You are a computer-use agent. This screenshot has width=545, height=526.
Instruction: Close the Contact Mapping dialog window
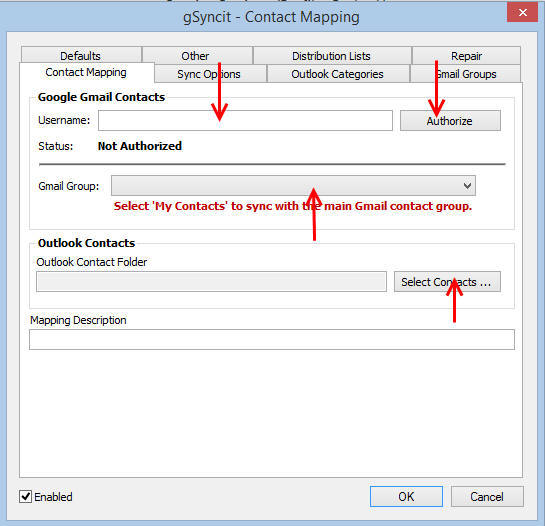tap(522, 12)
